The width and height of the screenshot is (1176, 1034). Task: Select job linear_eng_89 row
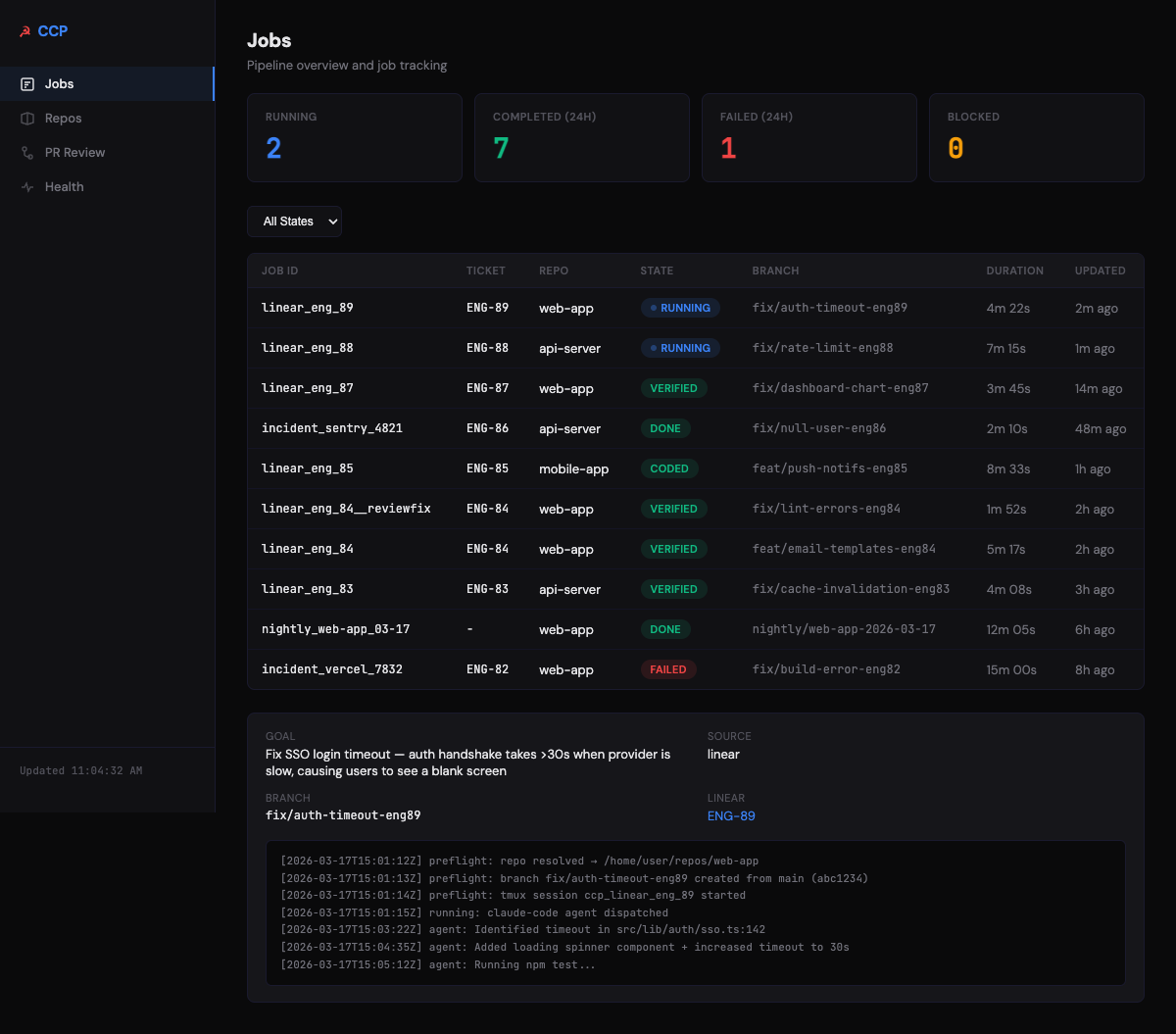pos(696,308)
